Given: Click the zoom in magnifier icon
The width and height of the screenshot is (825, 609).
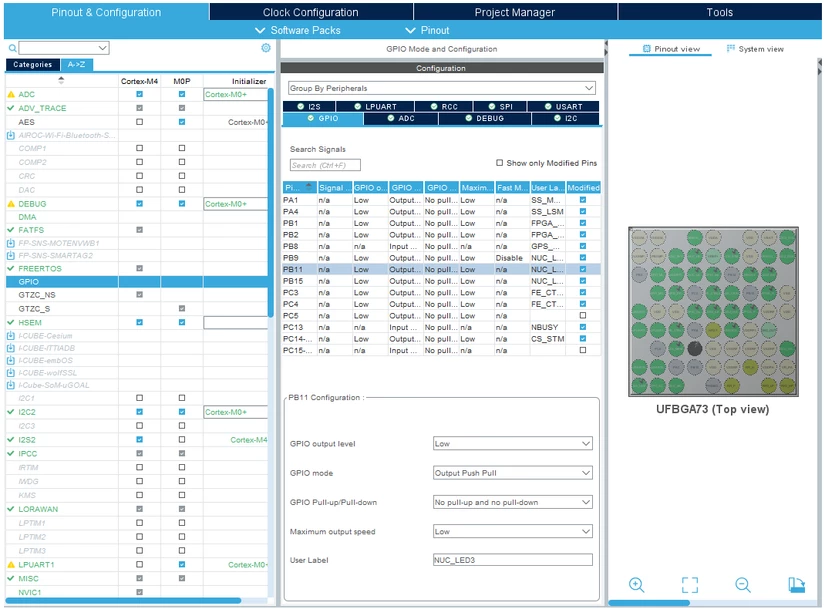Looking at the screenshot, I should (x=636, y=584).
